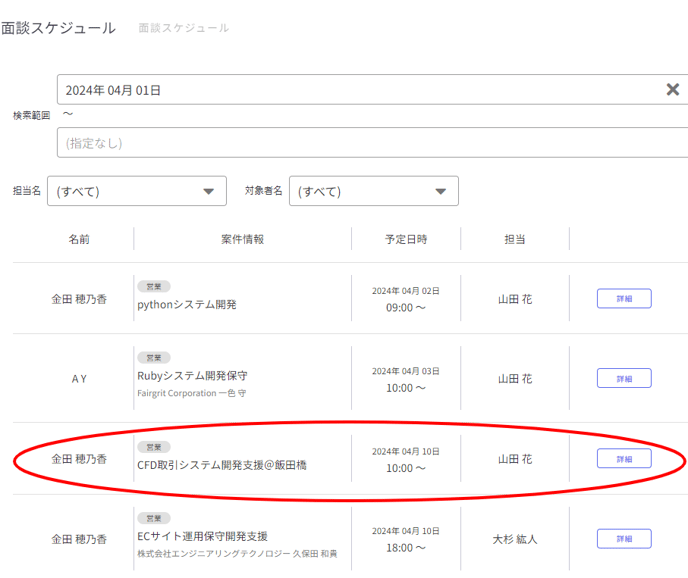
Task: Click the 担当 column header
Action: pyautogui.click(x=515, y=239)
